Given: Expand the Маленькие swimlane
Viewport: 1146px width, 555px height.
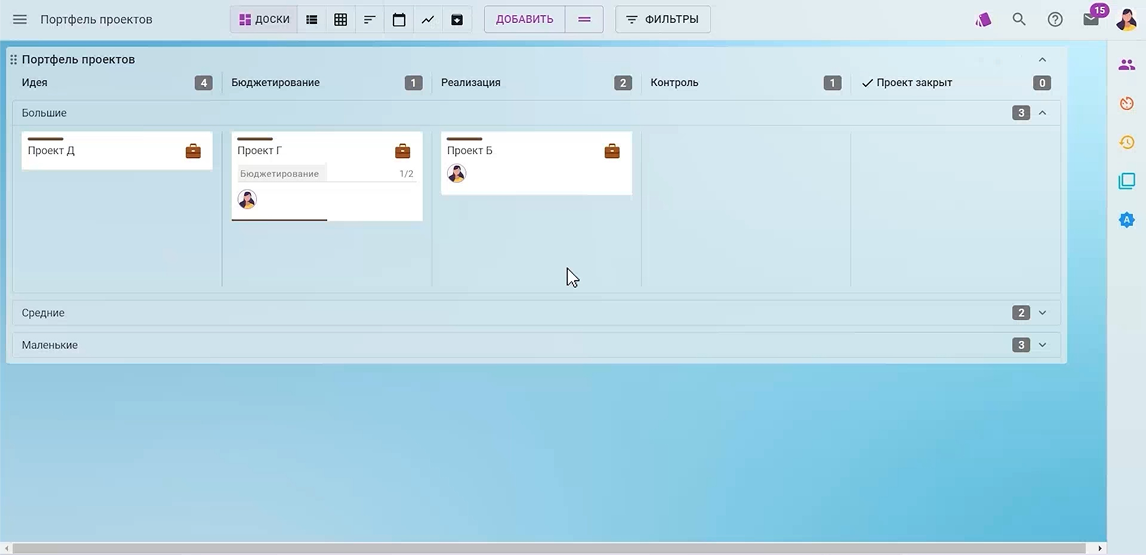Looking at the screenshot, I should pyautogui.click(x=1042, y=345).
